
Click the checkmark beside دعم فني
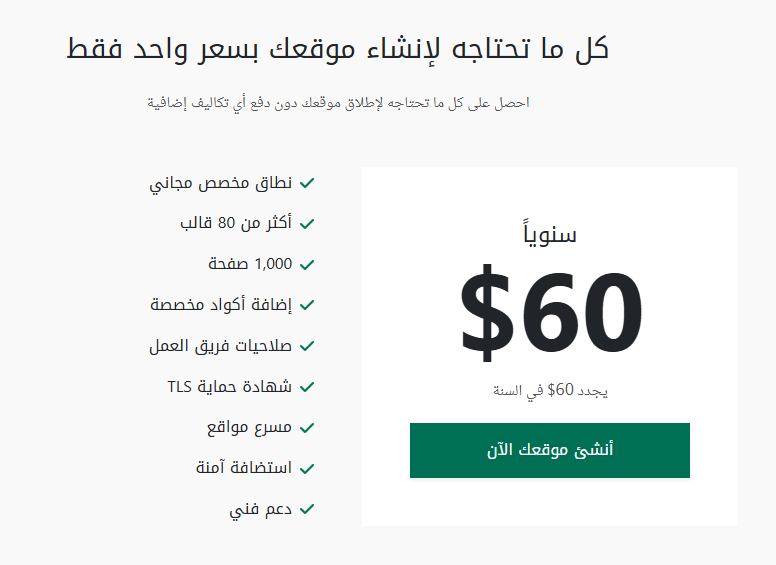click(307, 509)
